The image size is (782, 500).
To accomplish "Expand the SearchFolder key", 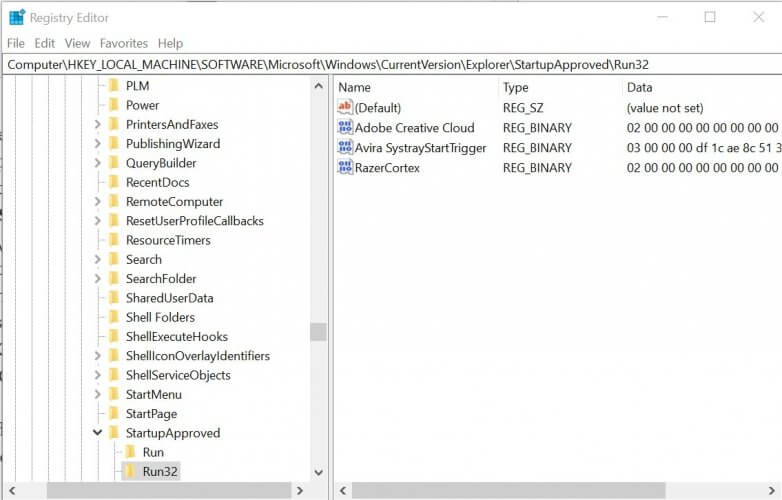I will coord(98,279).
